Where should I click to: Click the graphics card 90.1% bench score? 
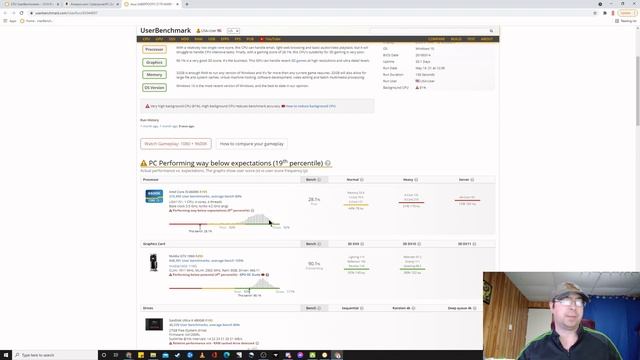point(314,264)
